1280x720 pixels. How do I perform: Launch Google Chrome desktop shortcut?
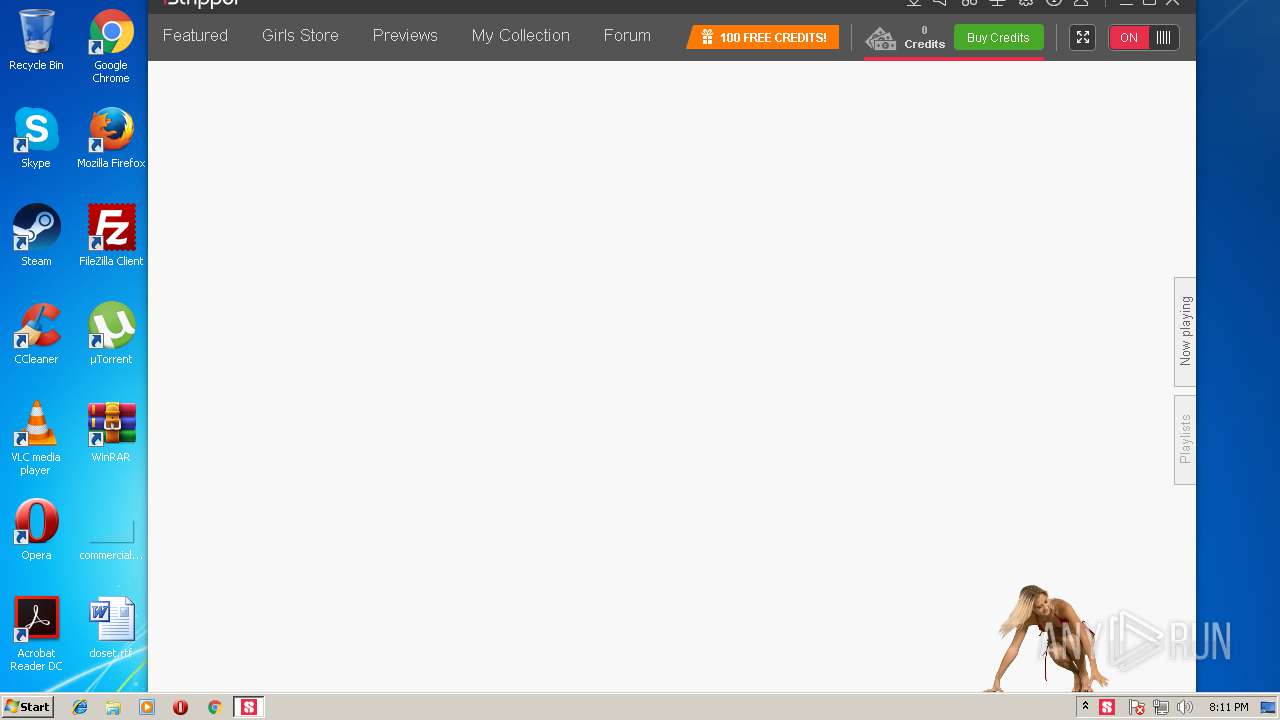coord(111,46)
